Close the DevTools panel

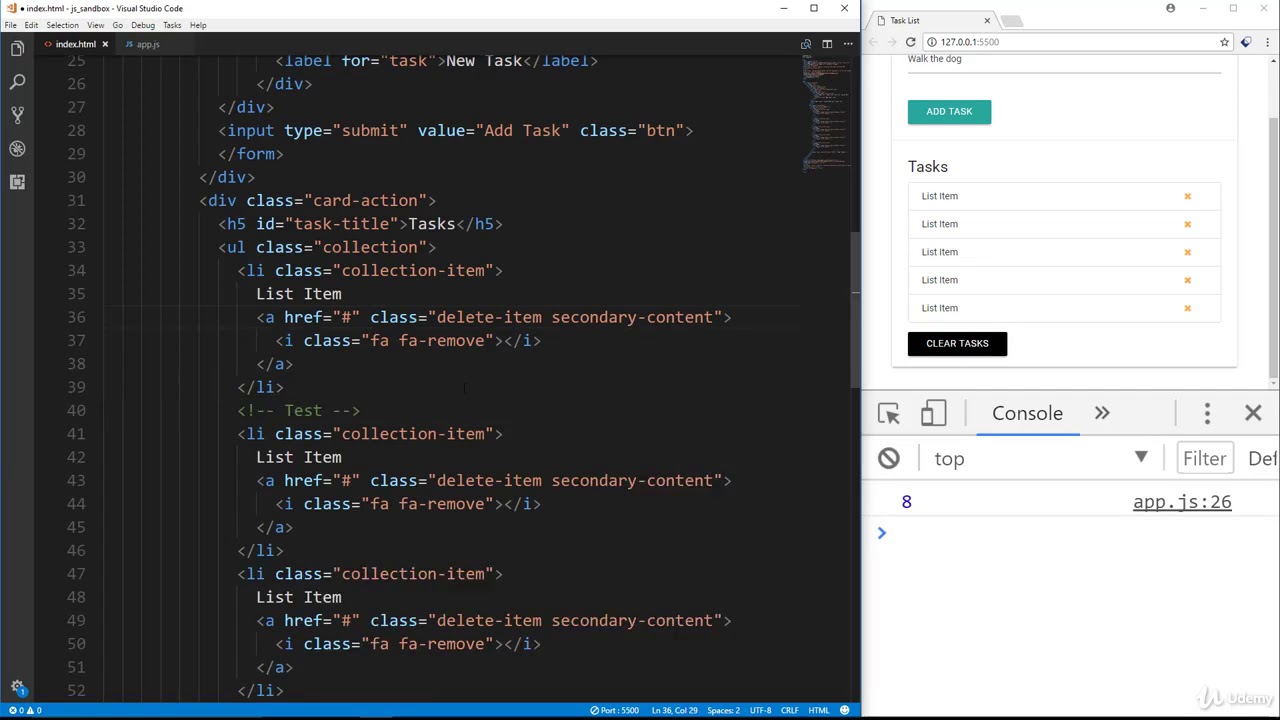1253,413
